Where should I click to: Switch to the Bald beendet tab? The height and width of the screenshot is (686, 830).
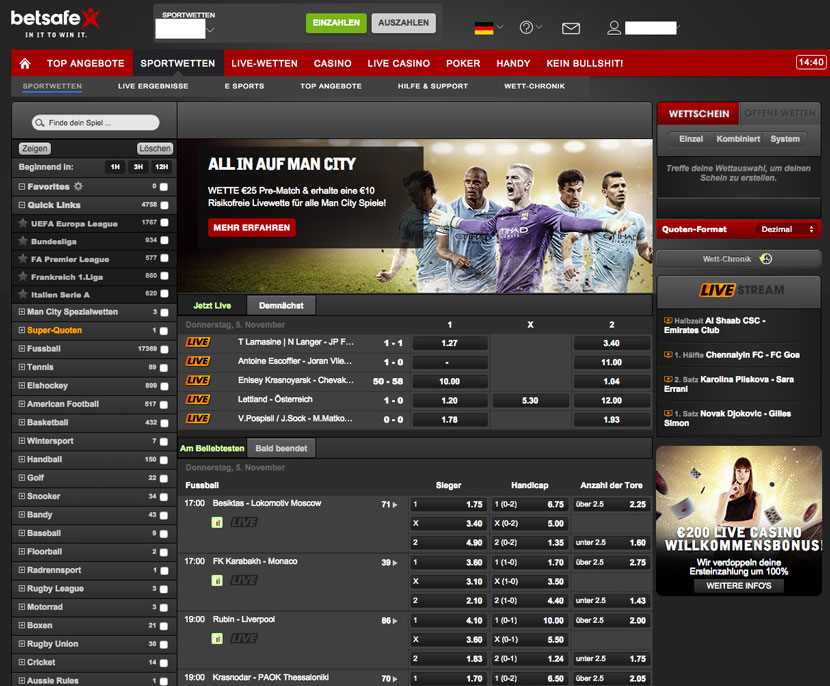281,448
